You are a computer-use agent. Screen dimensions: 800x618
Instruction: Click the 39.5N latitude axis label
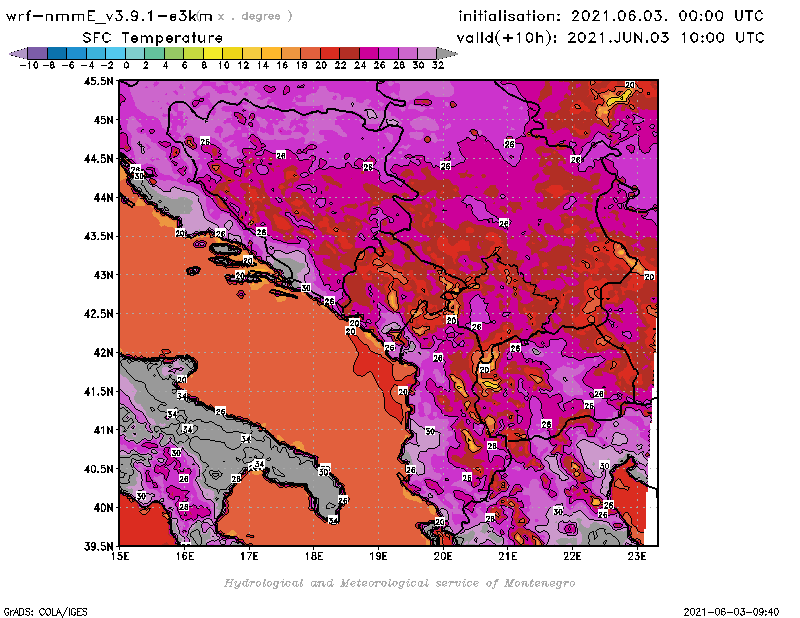coord(97,546)
